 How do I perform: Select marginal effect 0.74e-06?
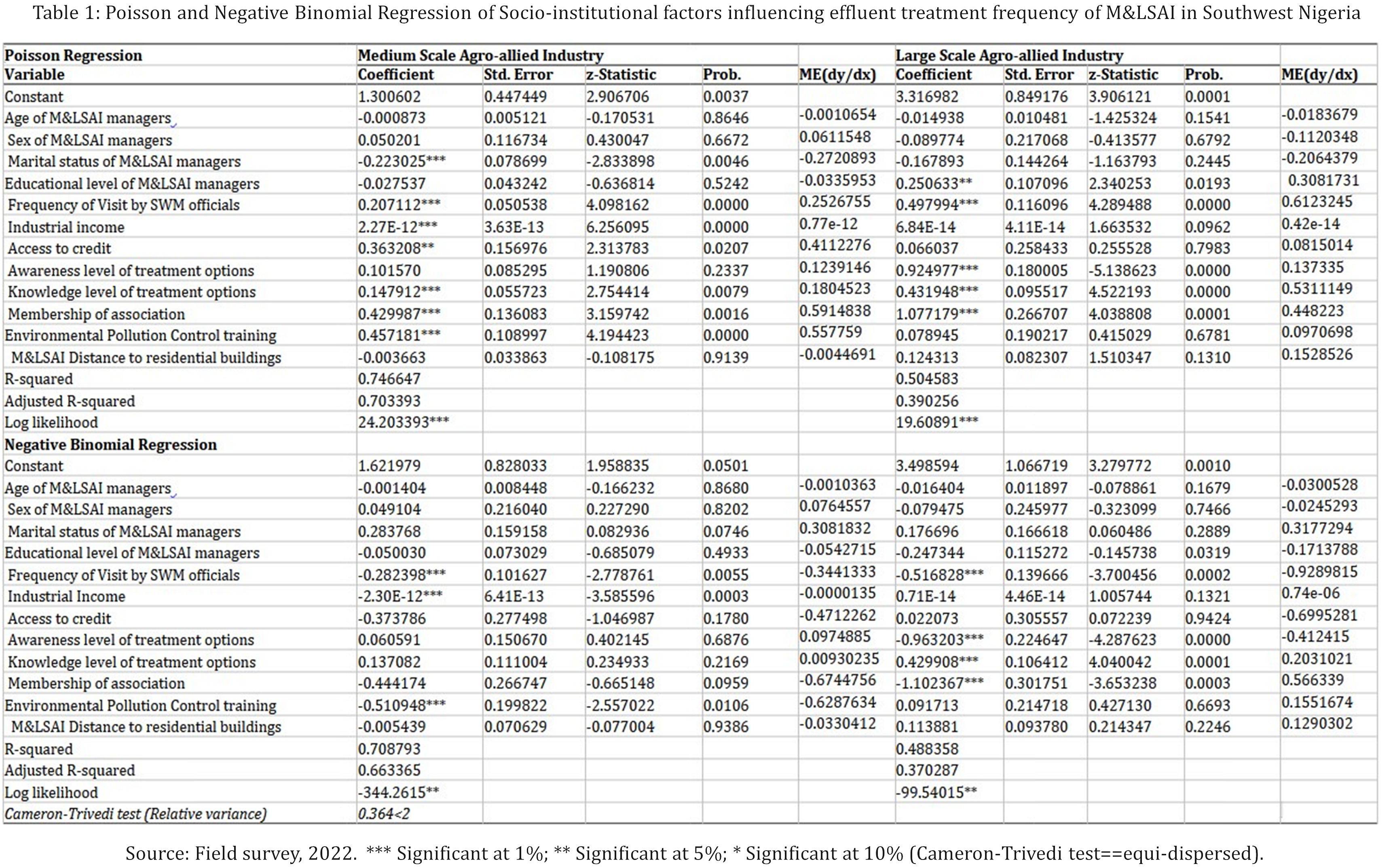tap(1311, 593)
